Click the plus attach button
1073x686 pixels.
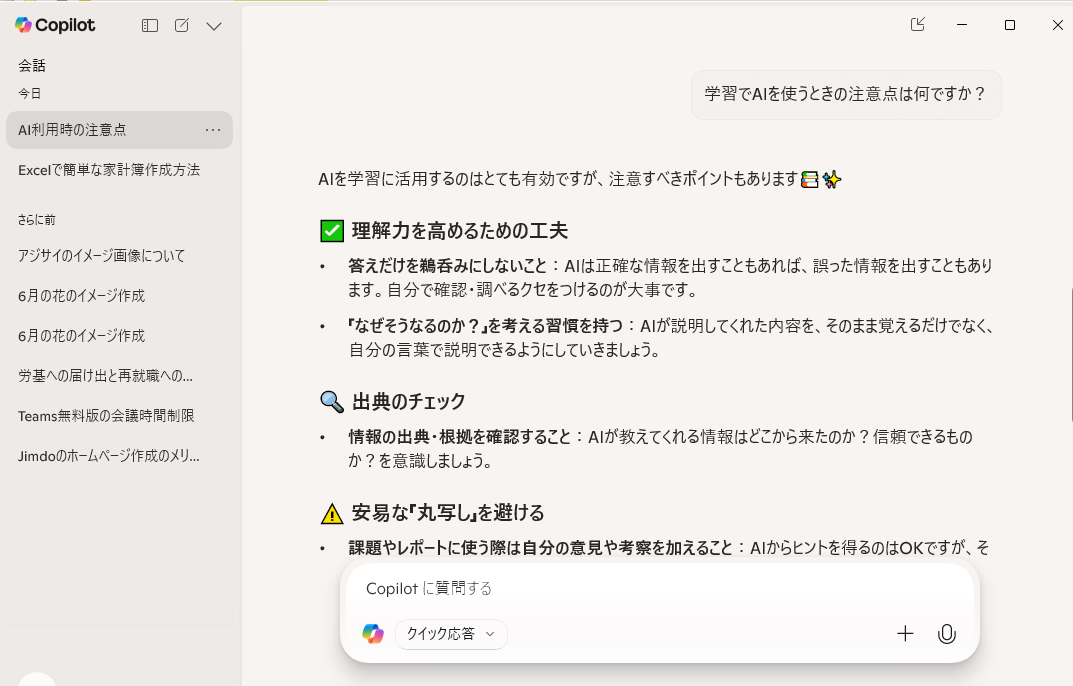[905, 634]
